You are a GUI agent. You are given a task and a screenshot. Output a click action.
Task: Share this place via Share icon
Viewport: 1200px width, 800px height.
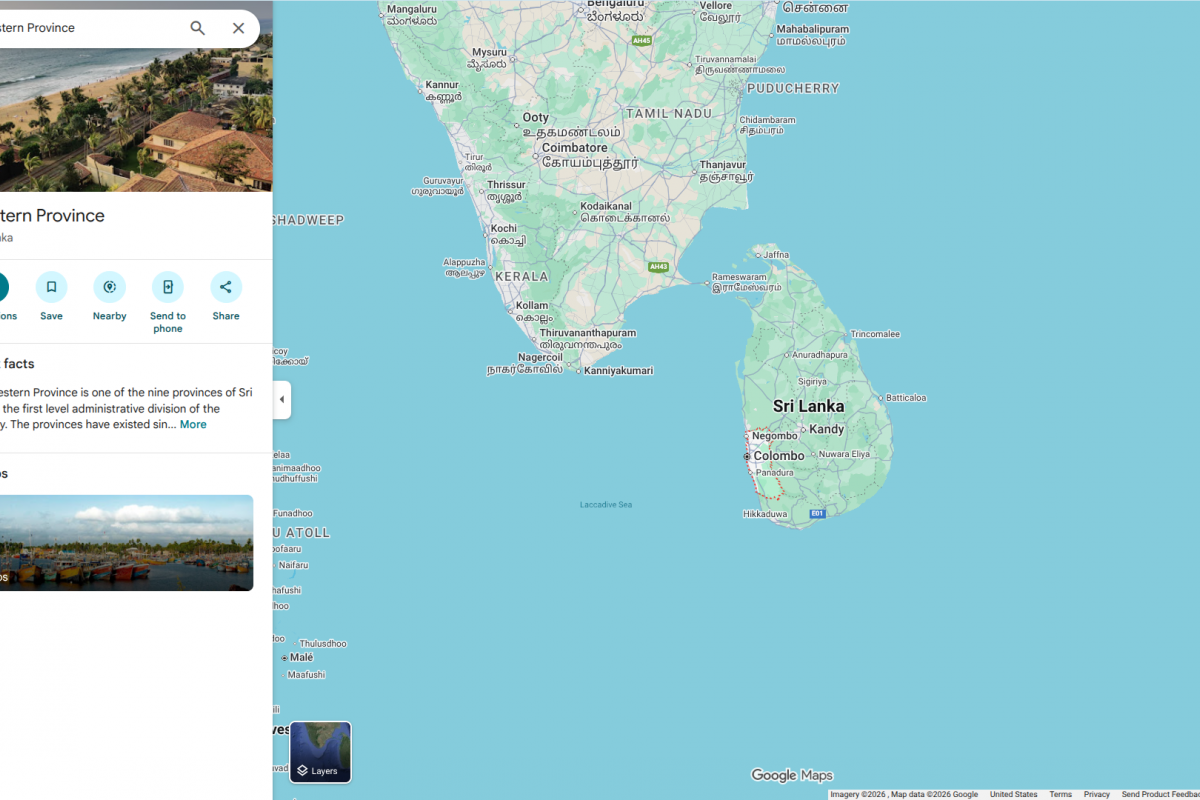[x=225, y=288]
